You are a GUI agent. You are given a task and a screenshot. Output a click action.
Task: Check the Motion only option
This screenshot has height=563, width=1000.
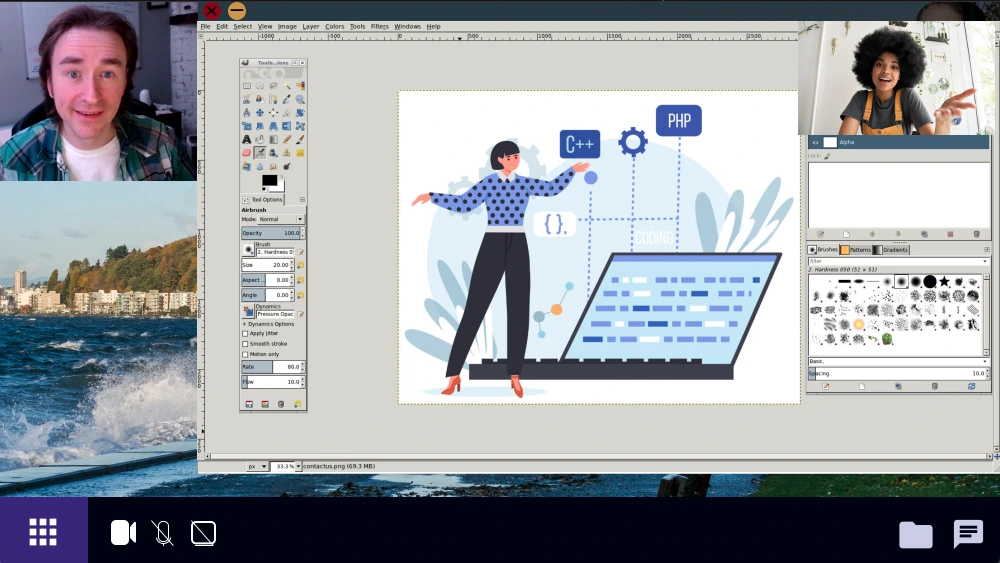(245, 354)
